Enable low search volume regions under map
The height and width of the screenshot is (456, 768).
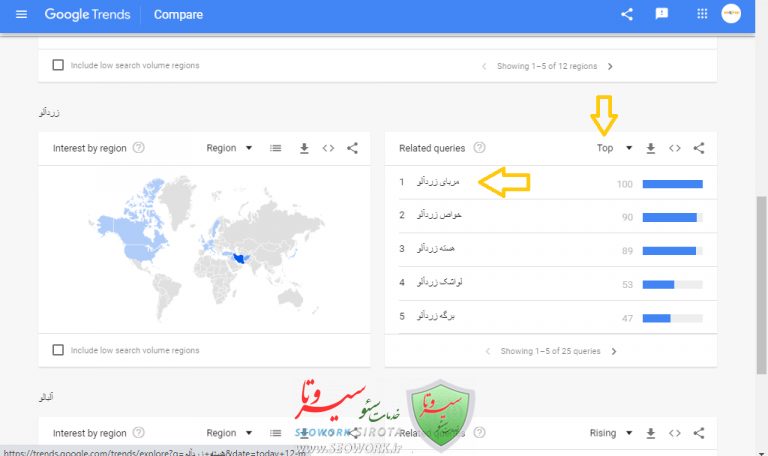click(58, 350)
